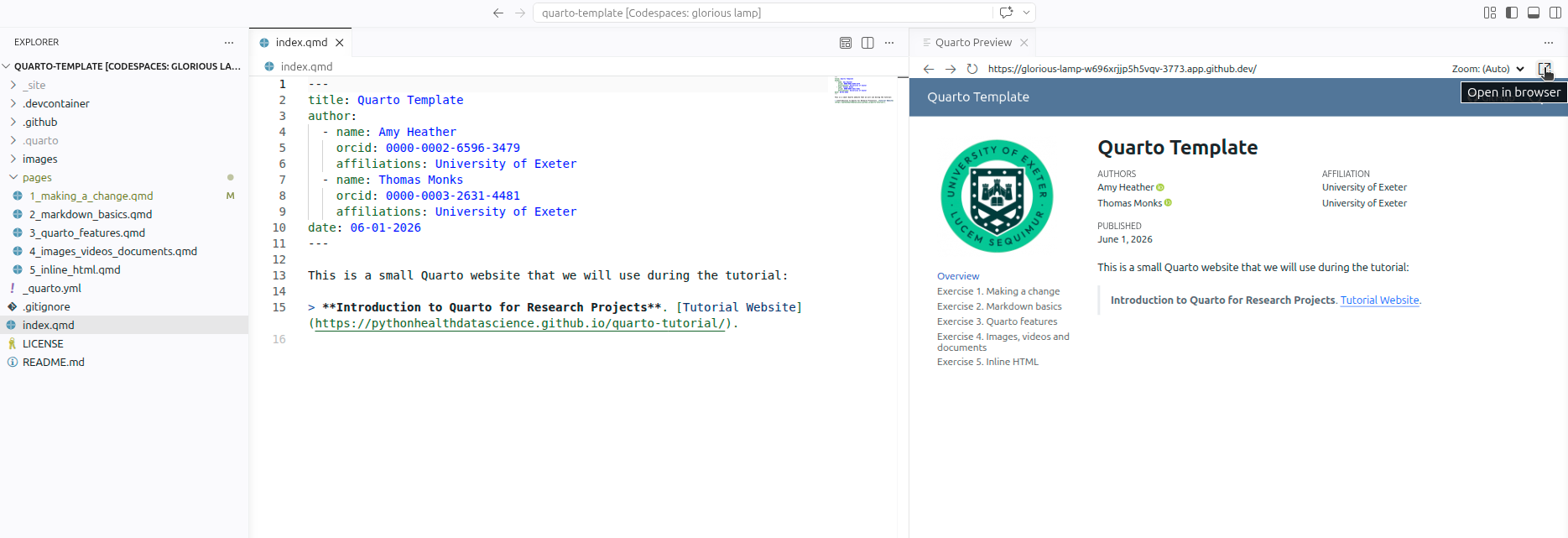Screen dimensions: 1568x538
Task: Click the preview URL address field
Action: tap(1212, 69)
